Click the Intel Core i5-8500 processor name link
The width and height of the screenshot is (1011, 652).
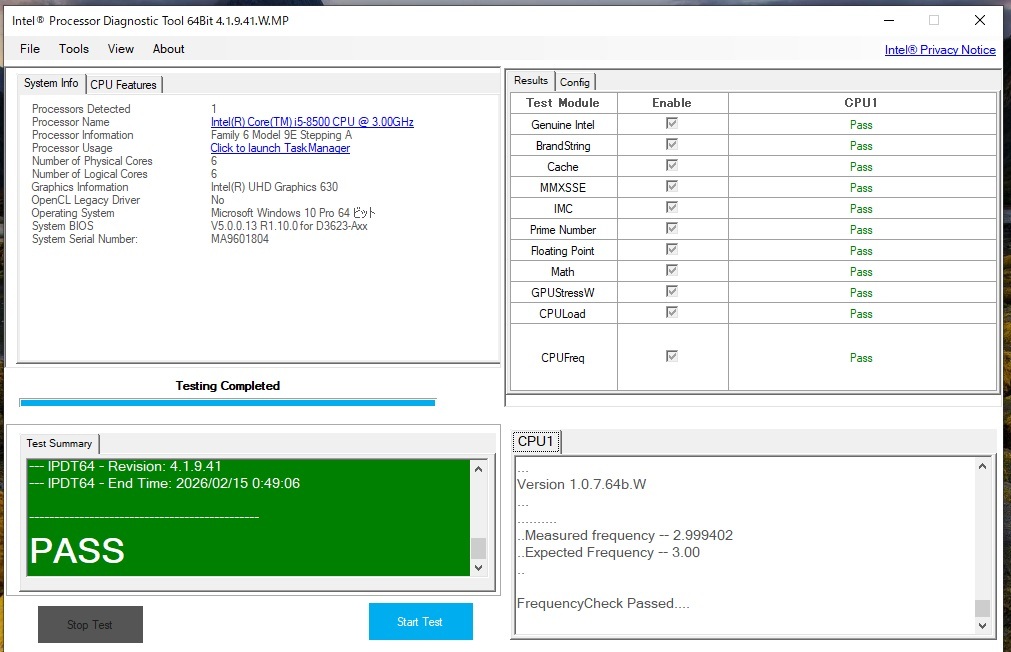point(312,122)
